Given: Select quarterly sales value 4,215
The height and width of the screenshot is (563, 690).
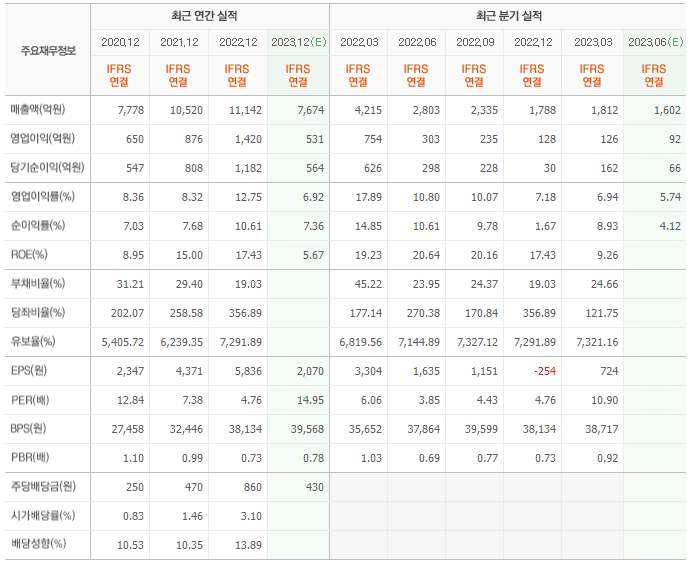Looking at the screenshot, I should click(x=368, y=110).
